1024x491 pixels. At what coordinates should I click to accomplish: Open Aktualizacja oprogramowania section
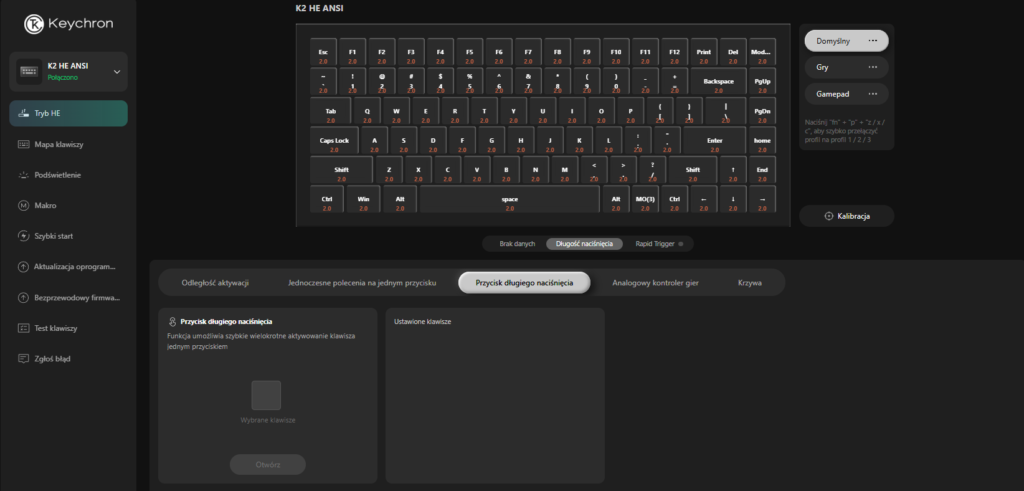coord(69,266)
